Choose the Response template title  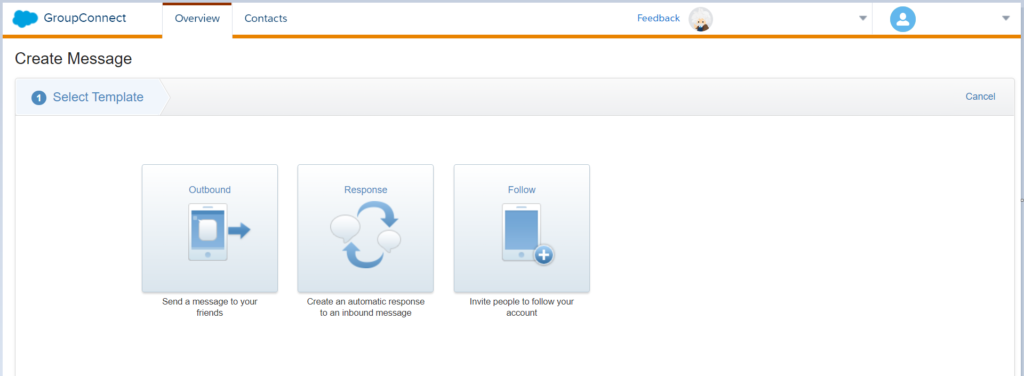point(366,190)
